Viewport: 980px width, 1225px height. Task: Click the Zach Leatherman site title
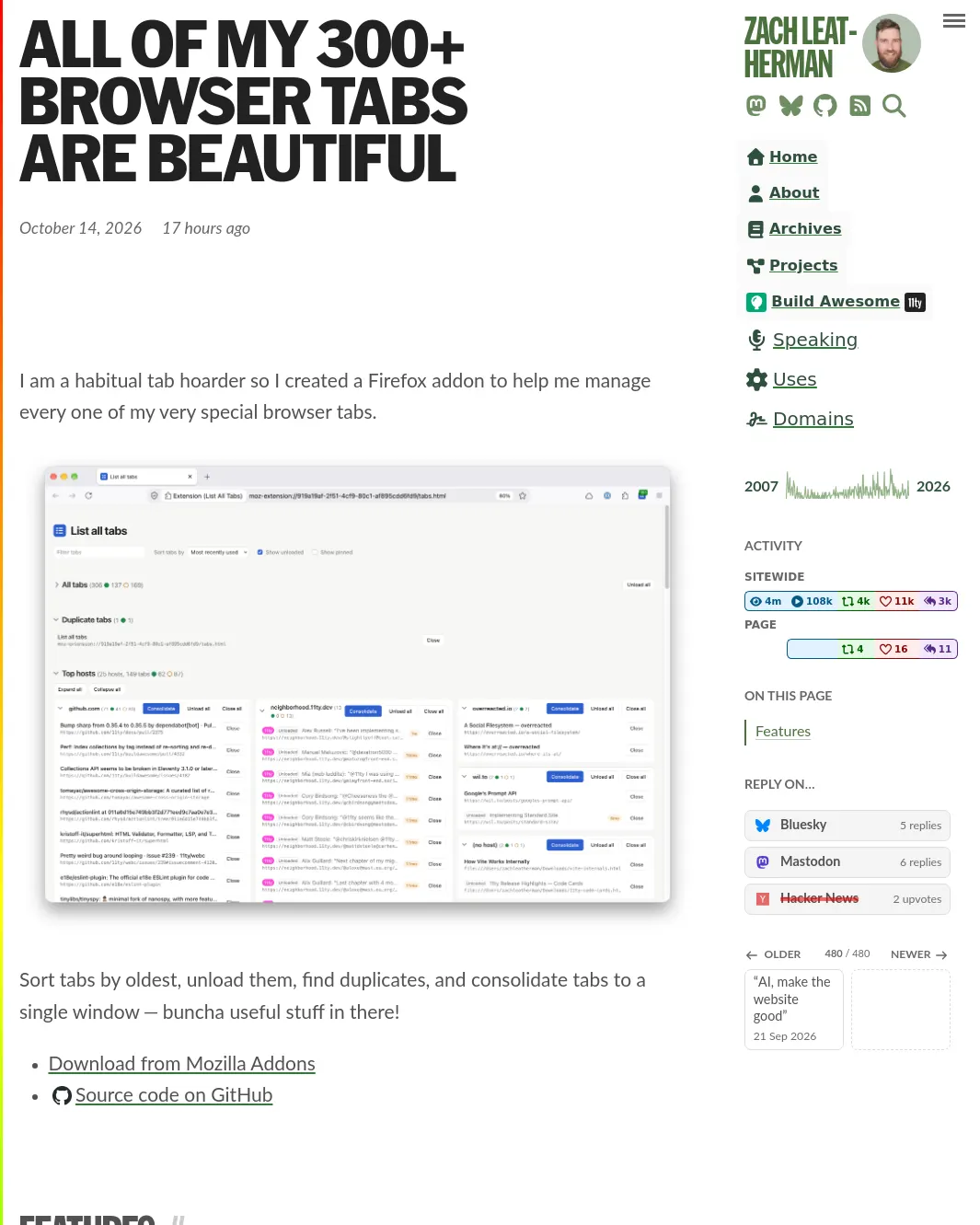tap(800, 47)
